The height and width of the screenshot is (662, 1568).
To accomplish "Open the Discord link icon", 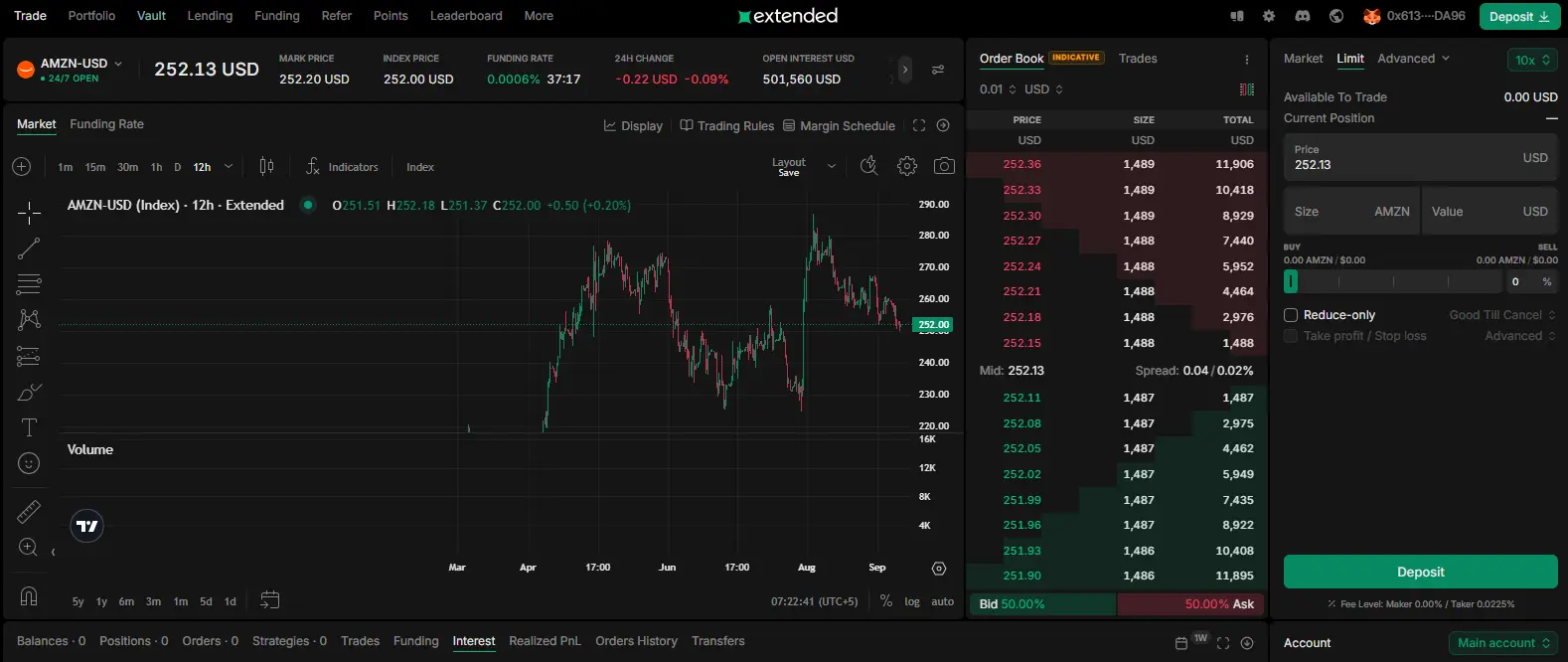I will pos(1303,16).
